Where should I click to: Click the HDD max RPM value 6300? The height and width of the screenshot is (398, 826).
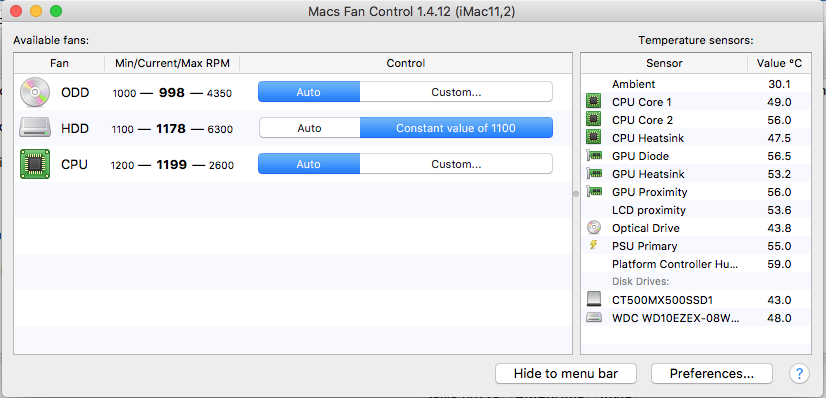pos(220,129)
